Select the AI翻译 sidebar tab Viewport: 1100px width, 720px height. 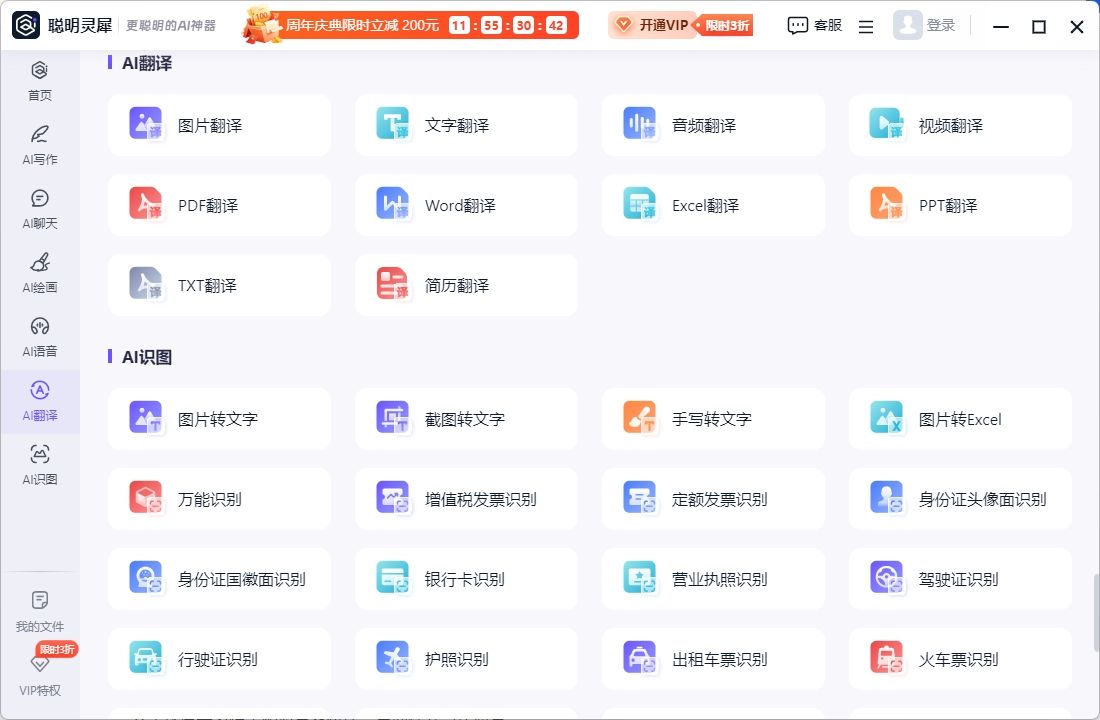40,401
